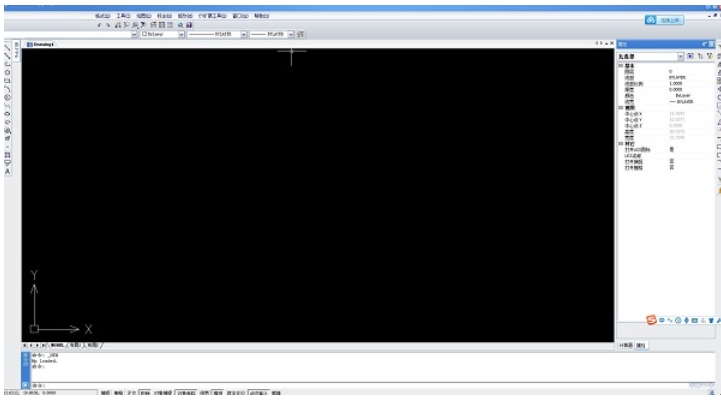The height and width of the screenshot is (400, 721).
Task: Click the last icon right of lineweight dropdown
Action: (x=301, y=34)
